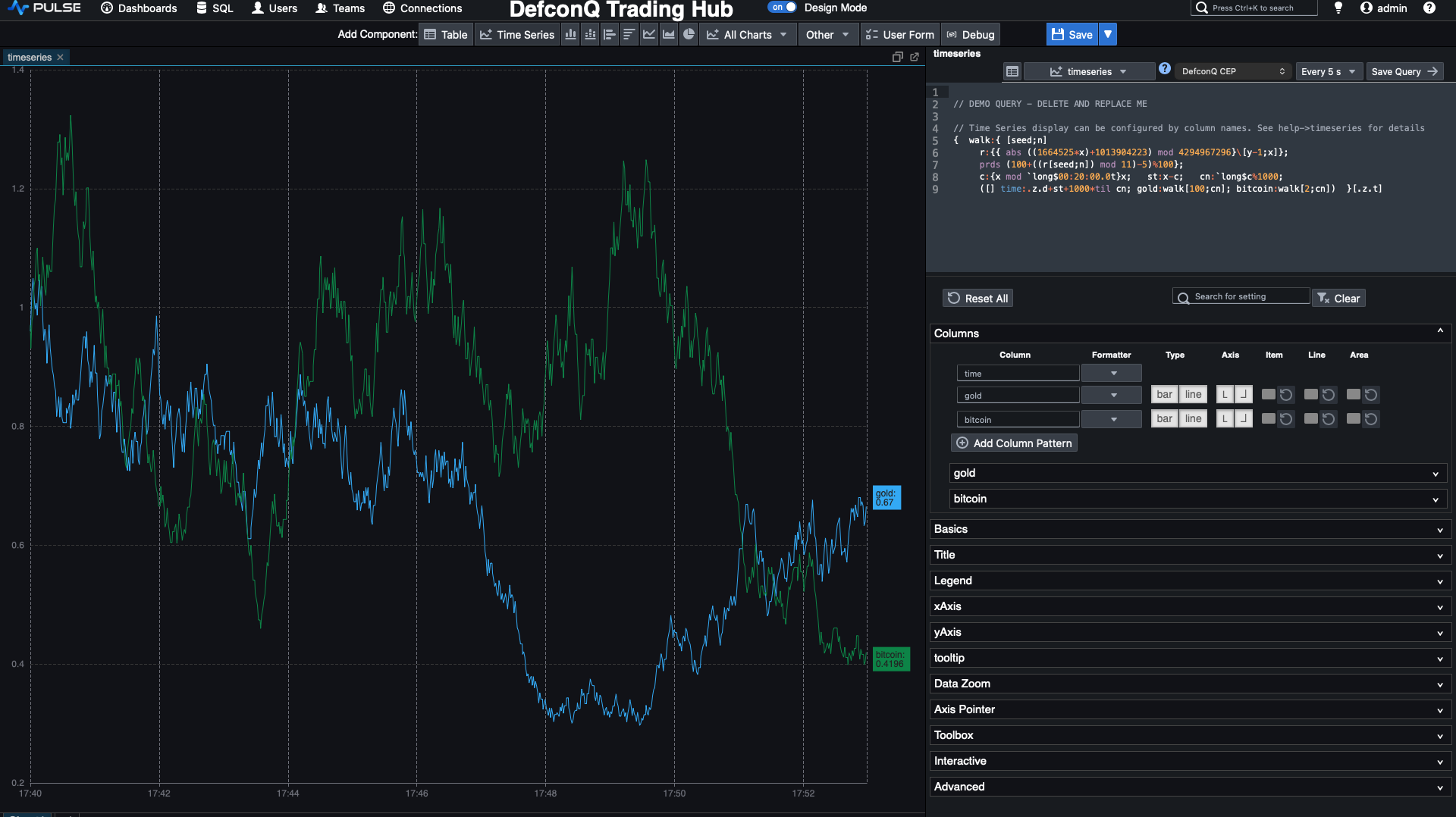Click the Reset All button
1456x817 pixels.
(x=977, y=298)
